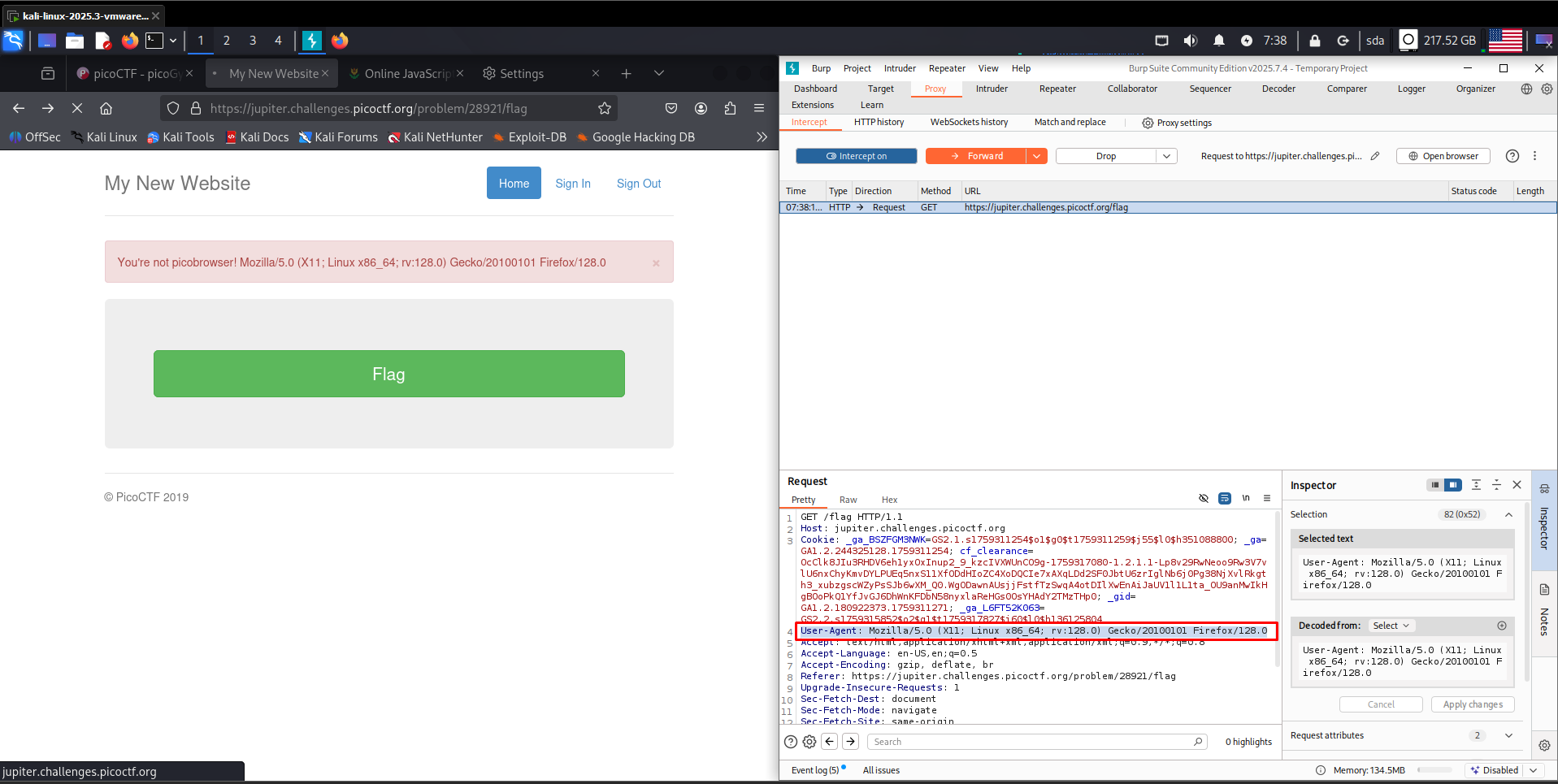Click the gear icon beside the request search

click(x=809, y=742)
